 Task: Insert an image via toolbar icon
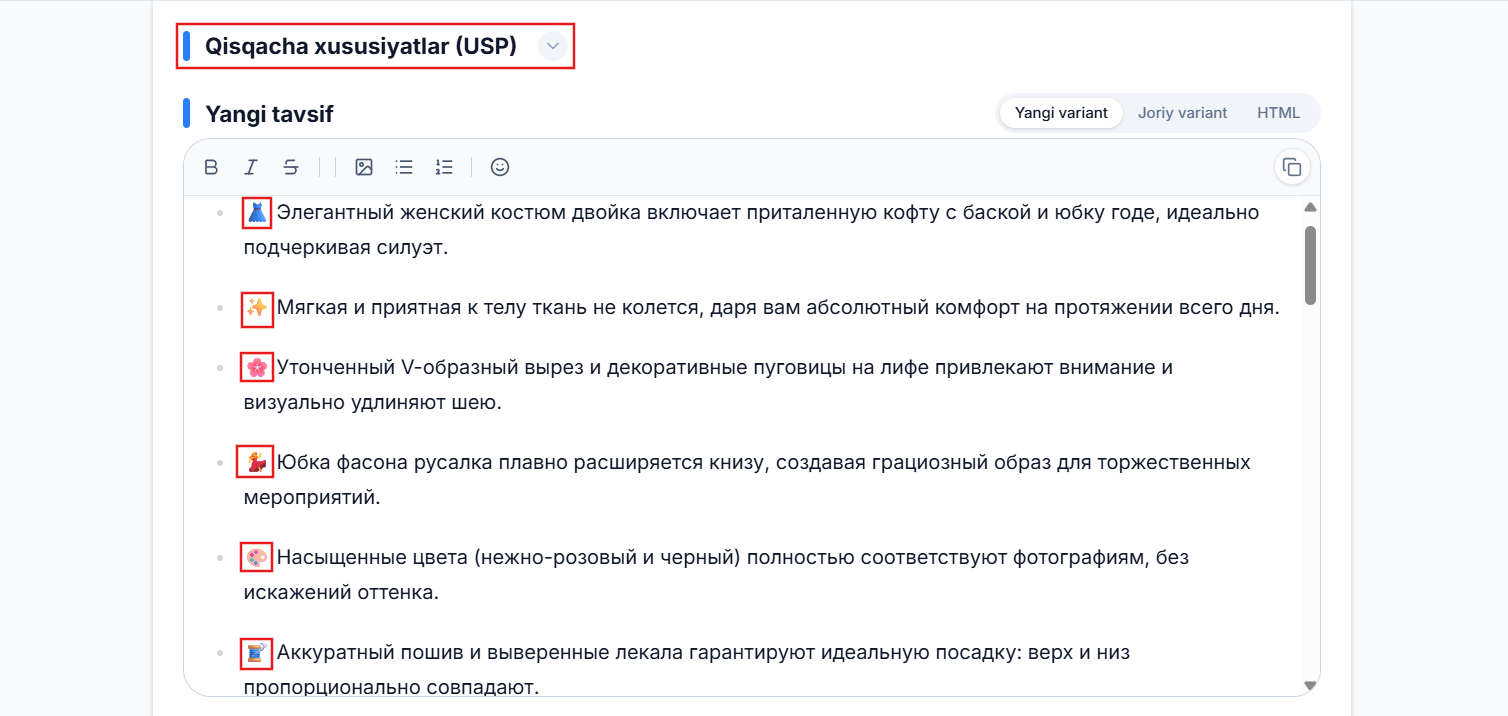364,167
